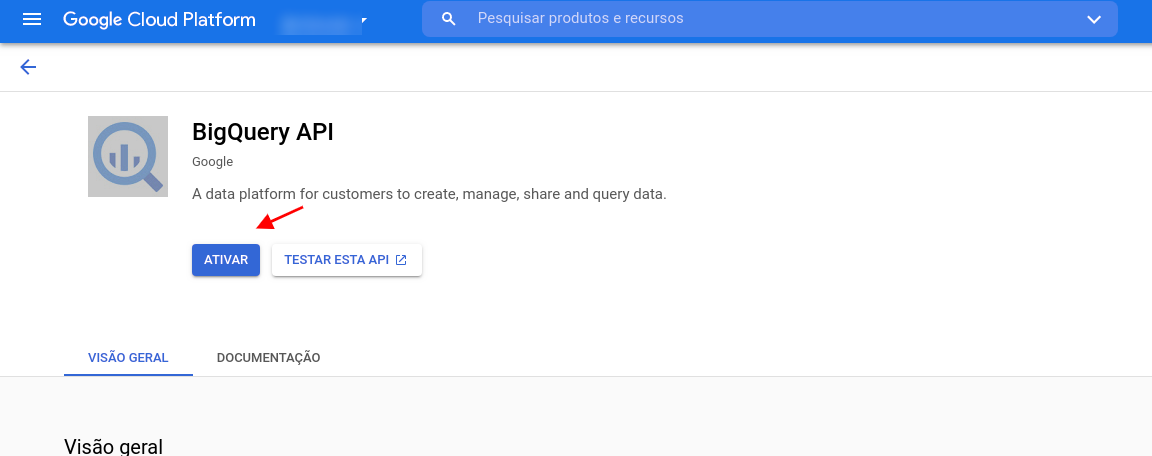Click the Google Cloud Platform logo text

(x=159, y=19)
